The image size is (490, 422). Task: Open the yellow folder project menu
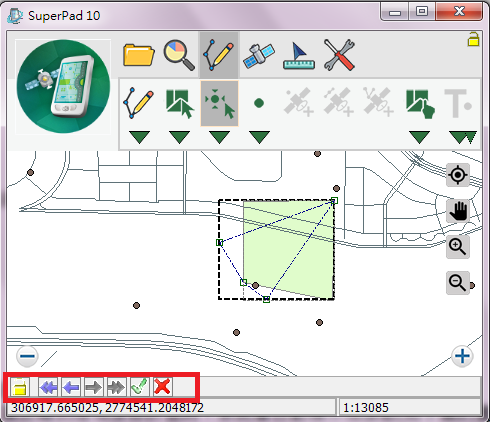coord(139,54)
